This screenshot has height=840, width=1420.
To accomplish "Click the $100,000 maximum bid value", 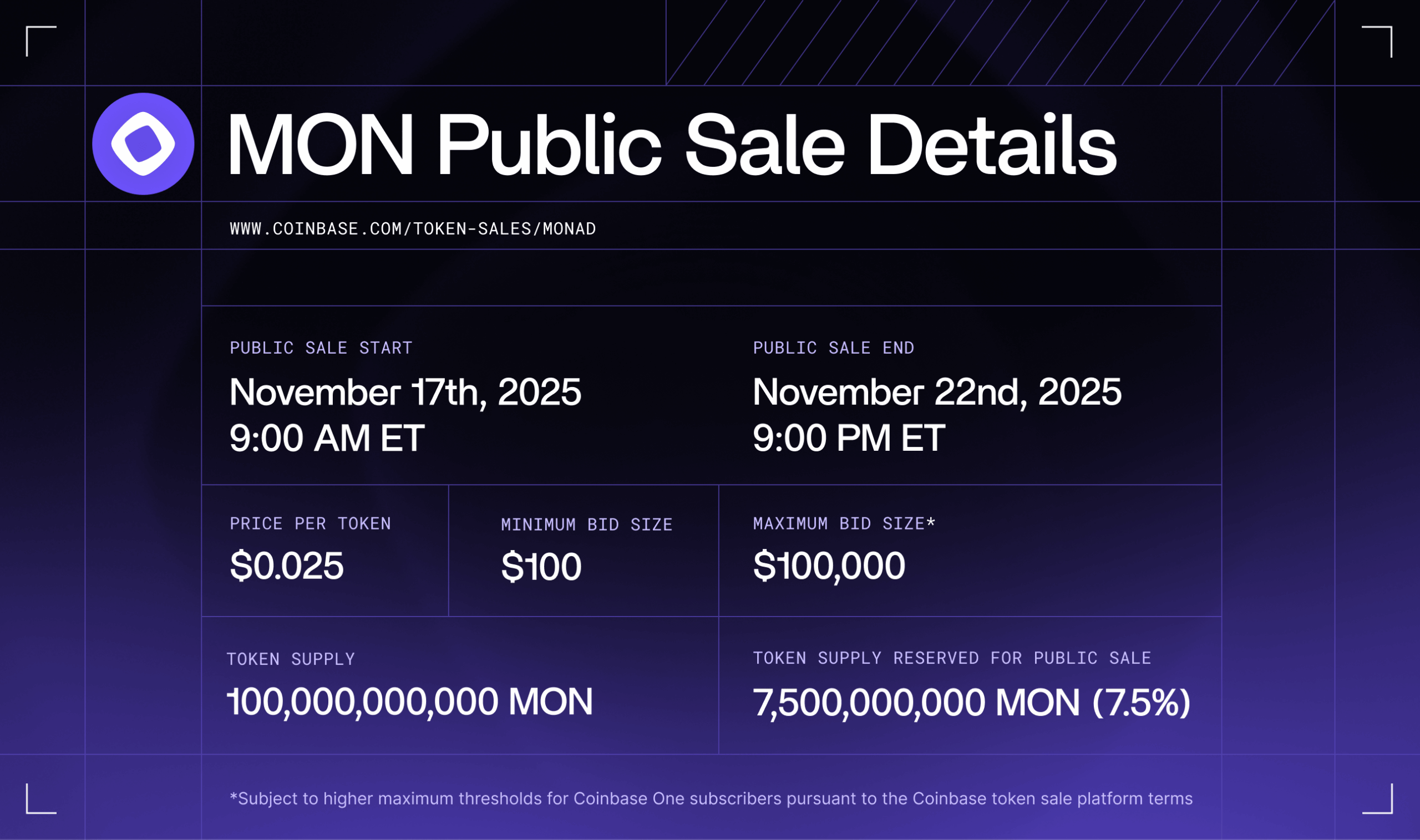I will [829, 566].
